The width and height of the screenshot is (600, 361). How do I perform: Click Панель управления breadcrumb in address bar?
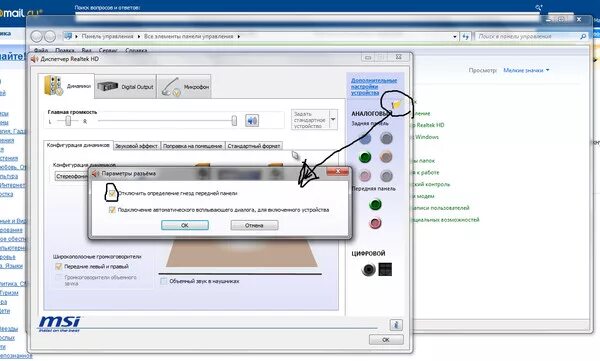[107, 36]
